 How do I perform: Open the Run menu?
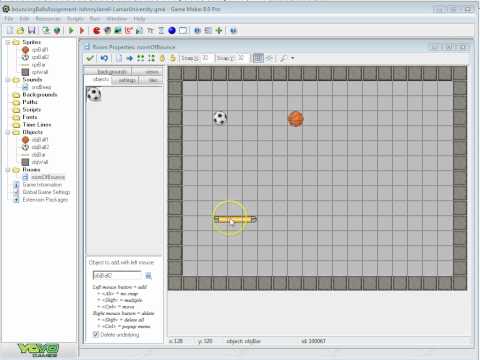click(95, 19)
